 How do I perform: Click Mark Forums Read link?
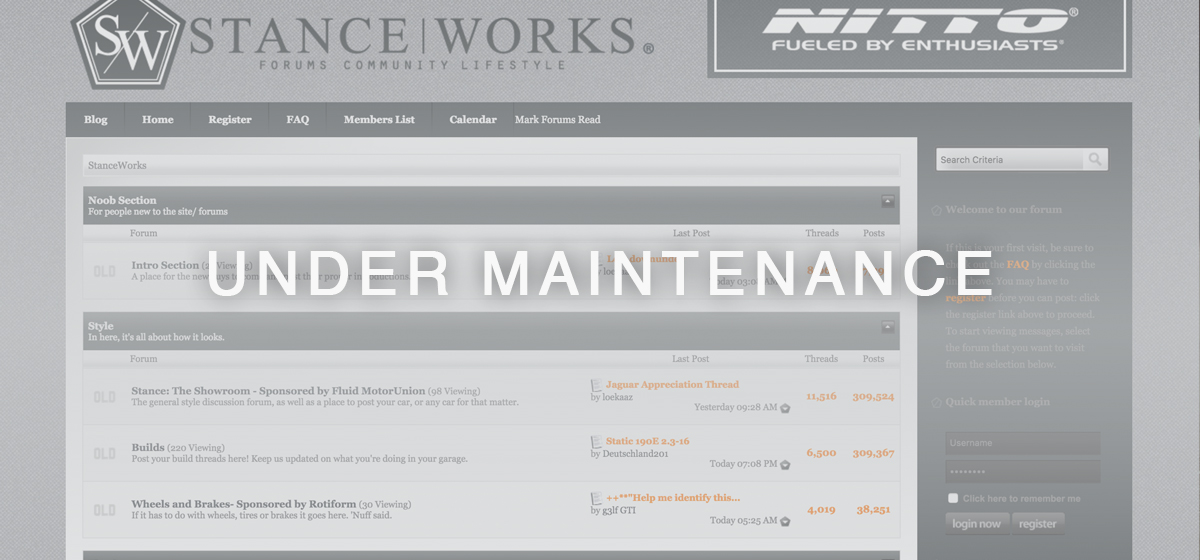tap(557, 120)
